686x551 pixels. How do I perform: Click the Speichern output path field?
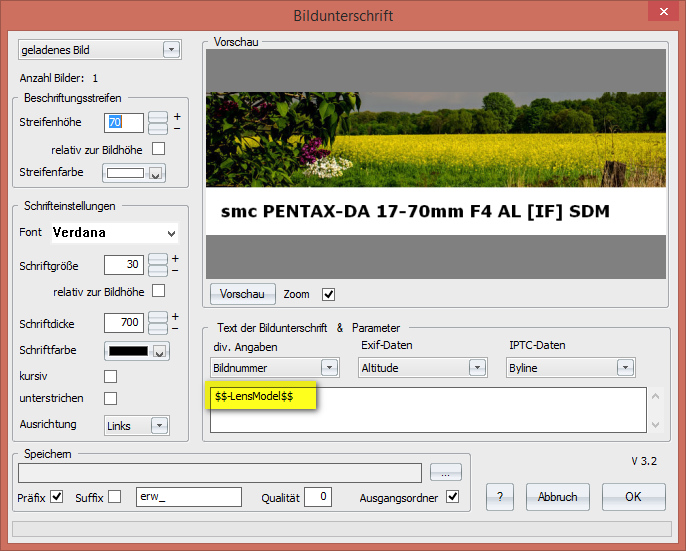coord(220,473)
